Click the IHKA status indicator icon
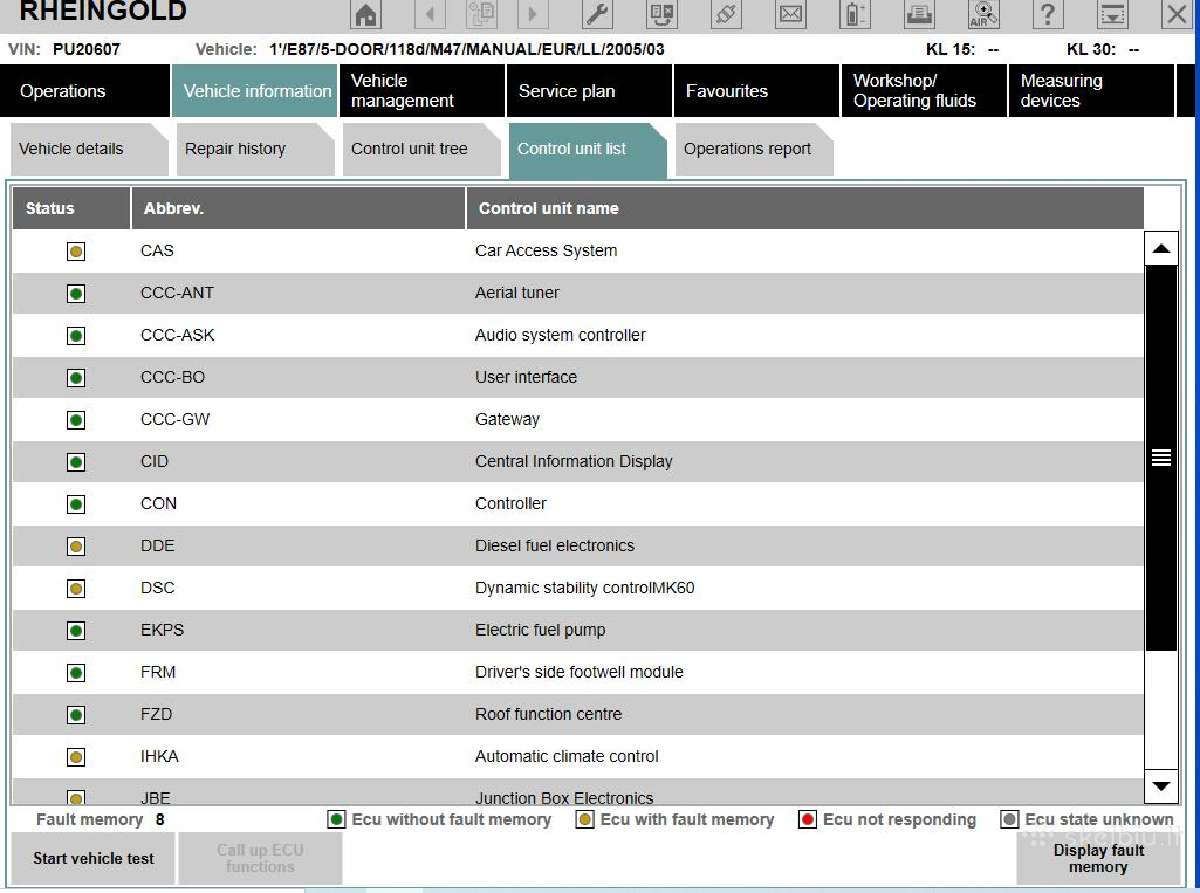This screenshot has height=893, width=1200. [76, 757]
